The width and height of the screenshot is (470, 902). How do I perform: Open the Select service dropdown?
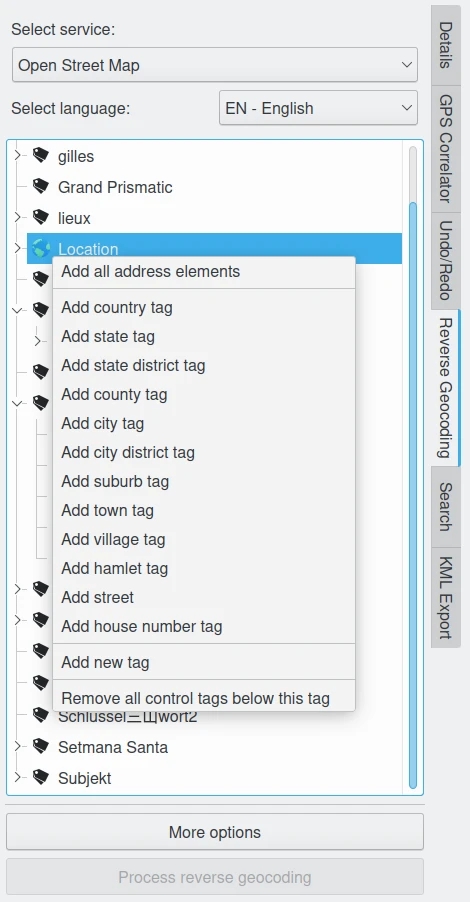pos(215,64)
